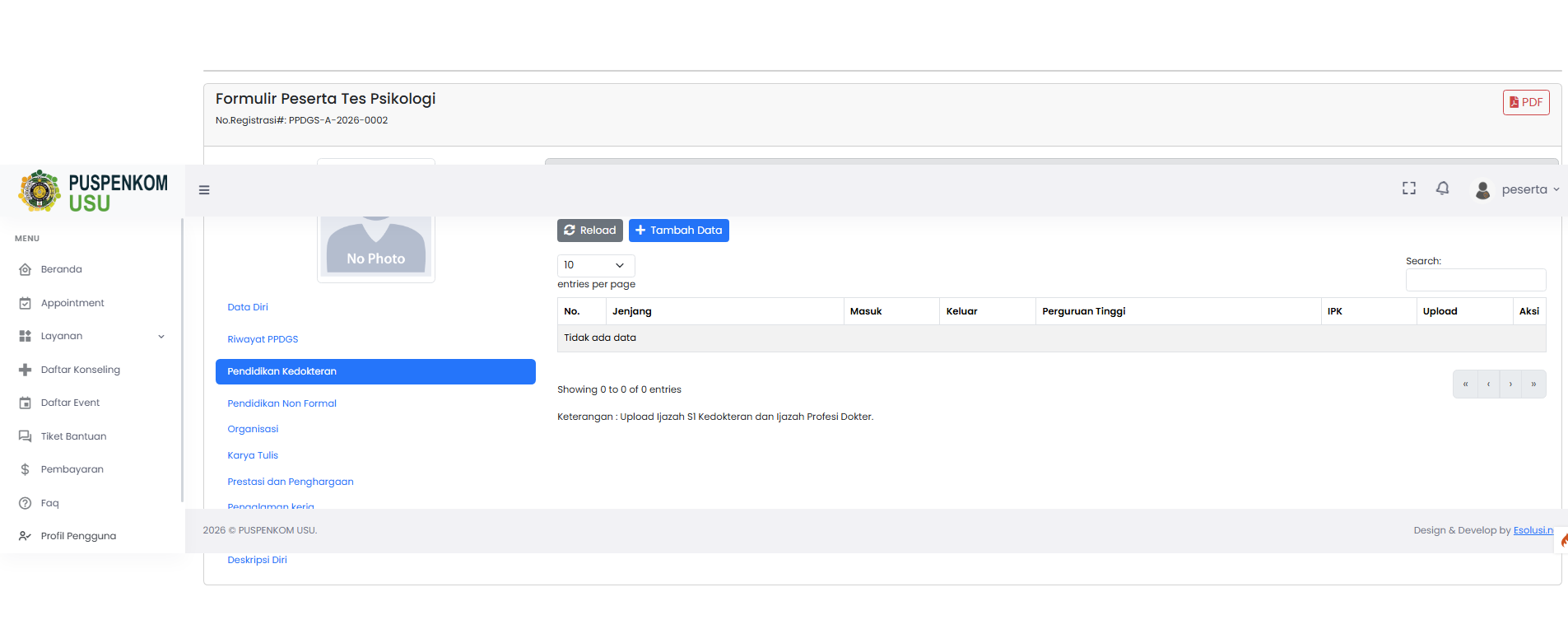Click the Appointment calendar-check icon
This screenshot has height=629, width=1568.
coord(25,303)
